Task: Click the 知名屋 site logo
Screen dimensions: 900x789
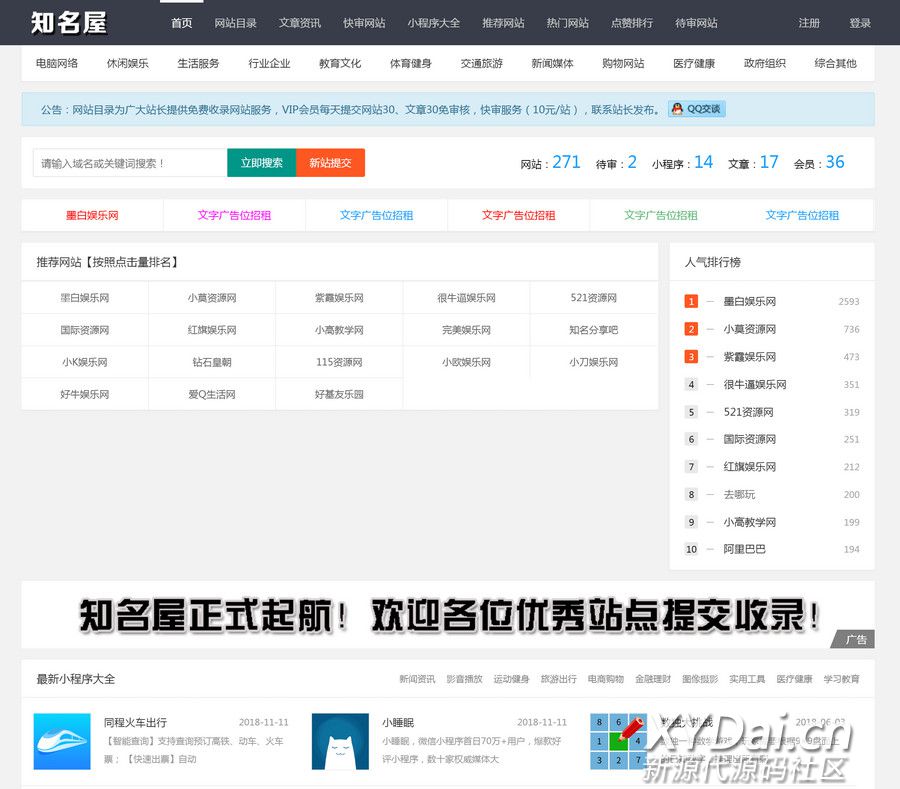Action: 68,23
